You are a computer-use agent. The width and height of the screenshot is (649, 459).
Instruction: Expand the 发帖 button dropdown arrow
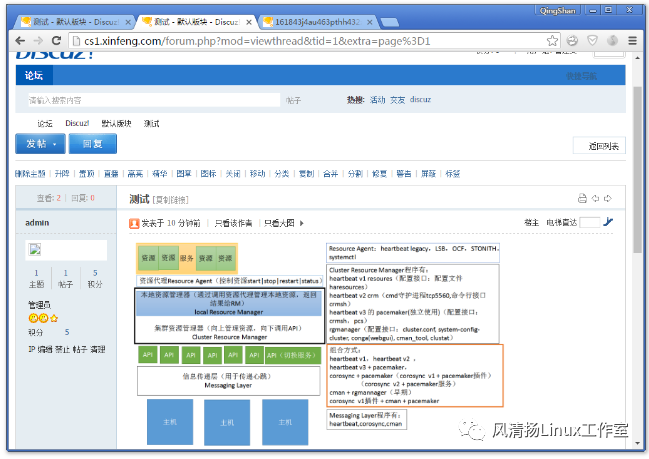55,144
